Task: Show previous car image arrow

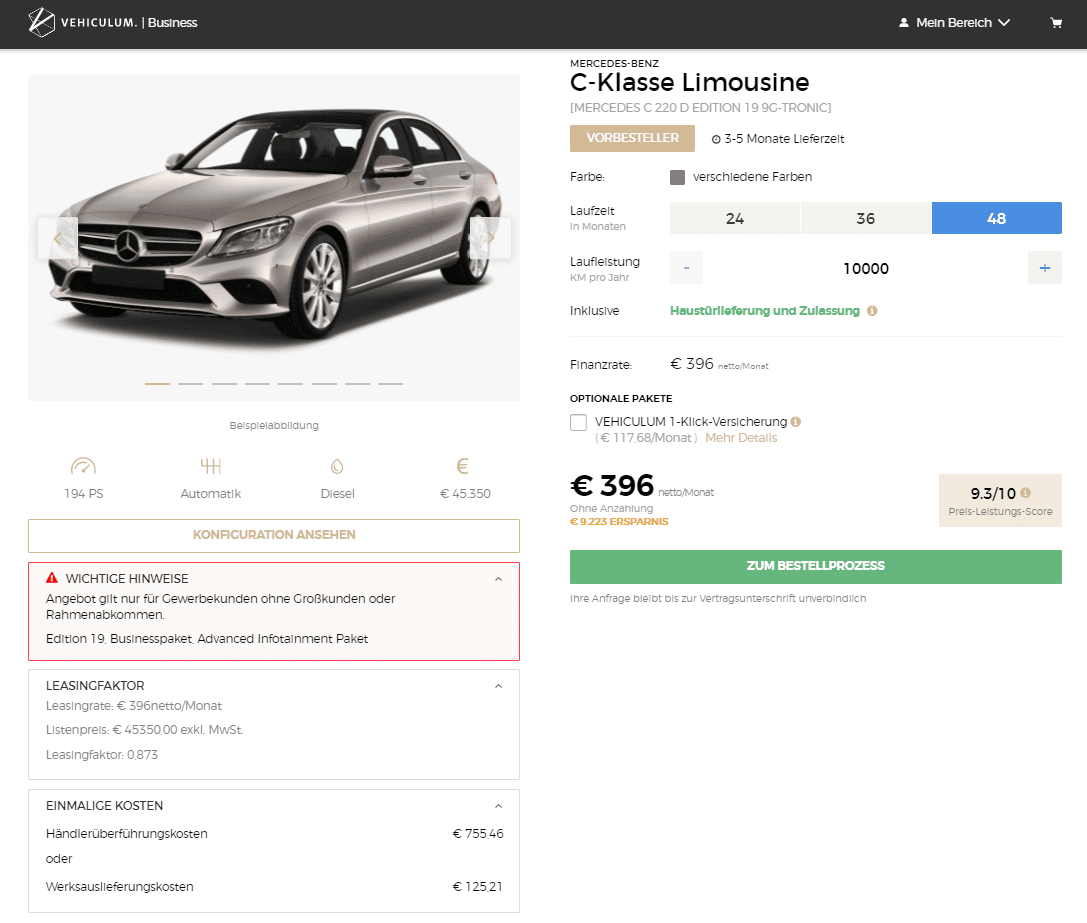Action: tap(58, 238)
